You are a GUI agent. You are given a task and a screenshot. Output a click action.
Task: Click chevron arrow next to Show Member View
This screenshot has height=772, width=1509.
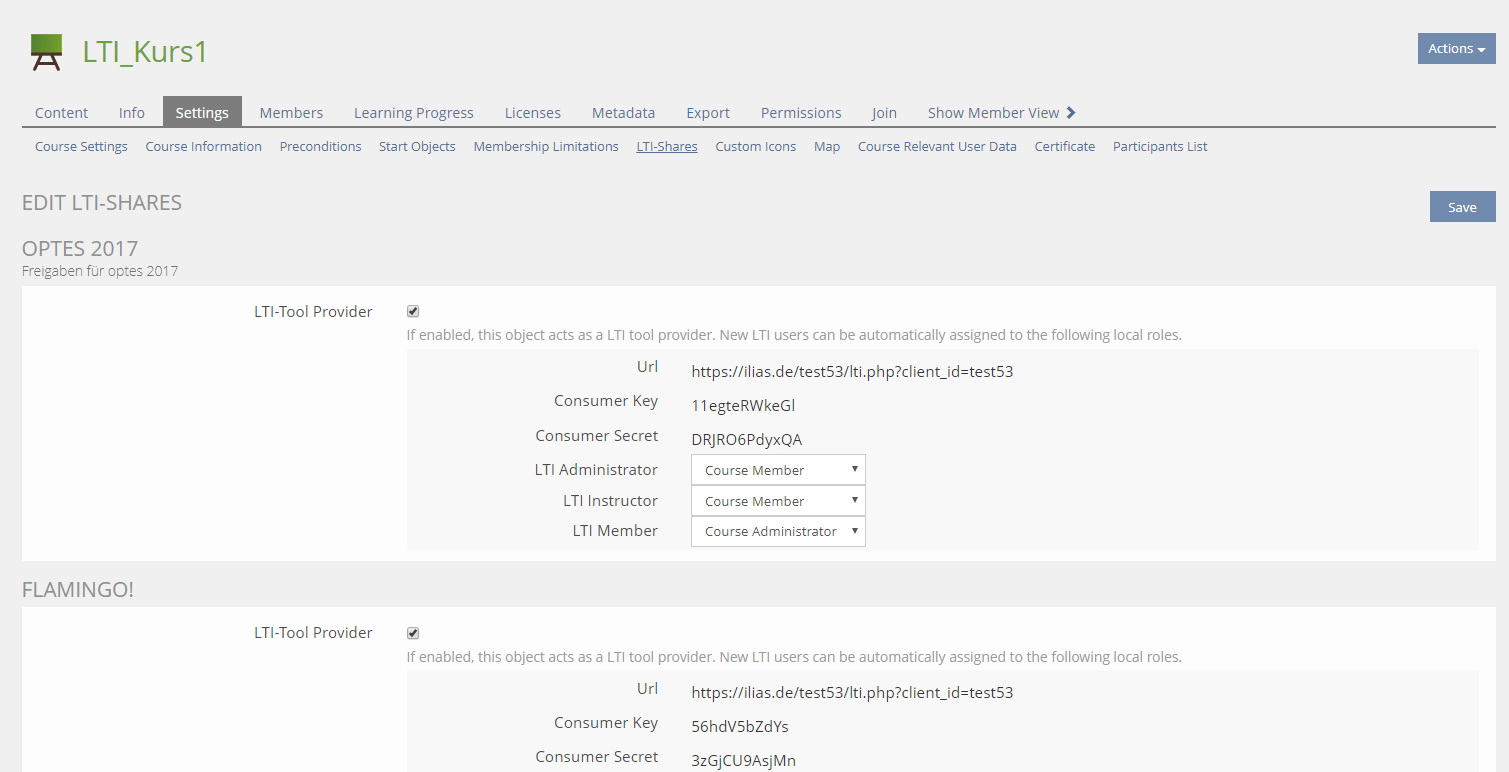pos(1071,113)
